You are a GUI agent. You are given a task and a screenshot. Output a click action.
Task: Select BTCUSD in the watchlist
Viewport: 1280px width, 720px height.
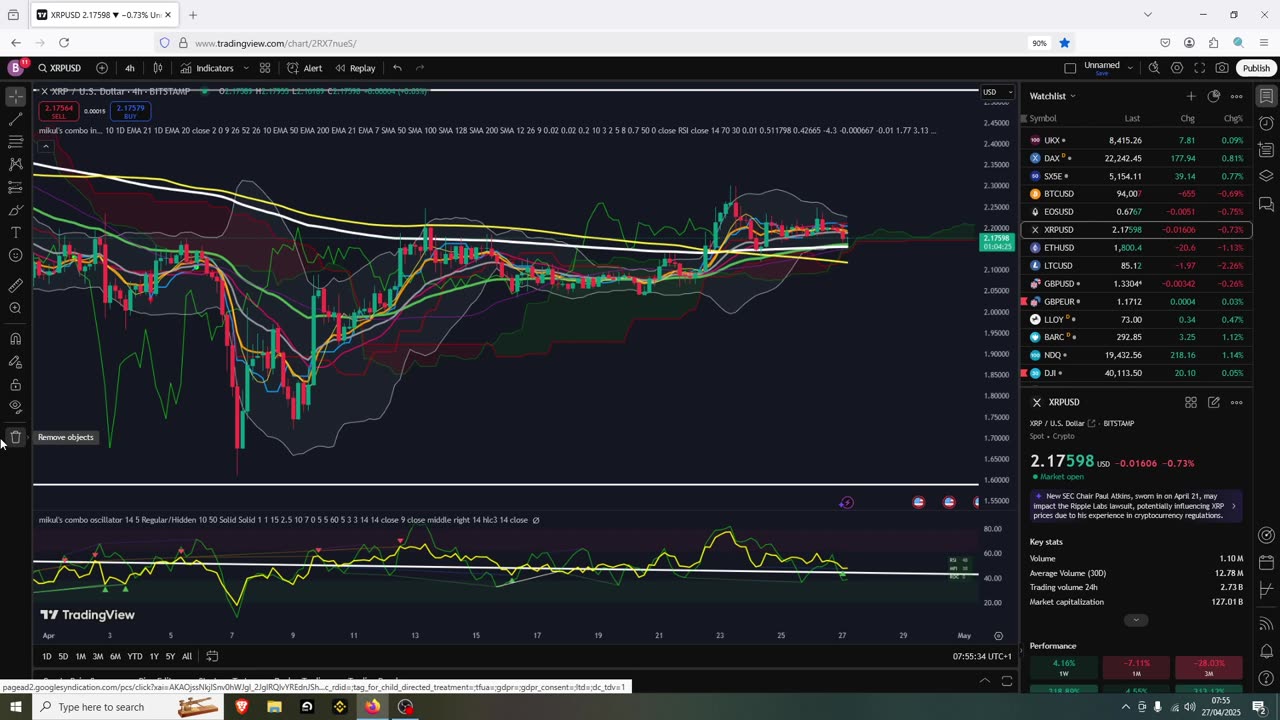[x=1136, y=194]
